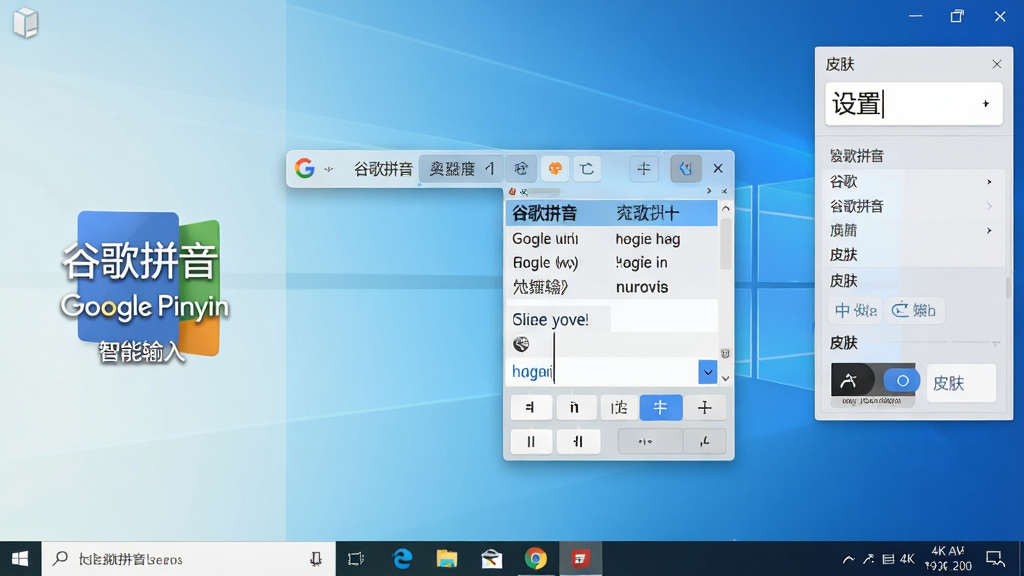The height and width of the screenshot is (576, 1024).
Task: Click the orange skin icon on the toolbar
Action: (554, 169)
